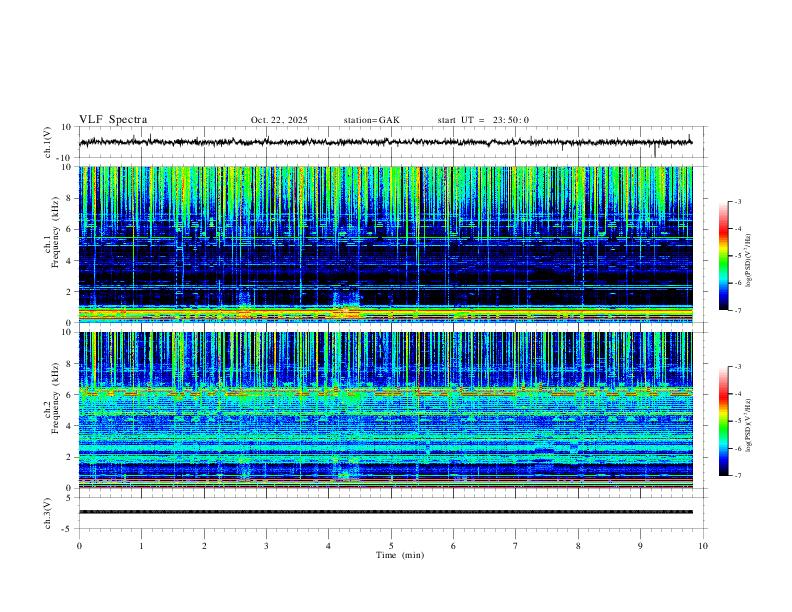This screenshot has width=792, height=612.
Task: Click the ch.1 spectrogram color bar
Action: pyautogui.click(x=723, y=256)
